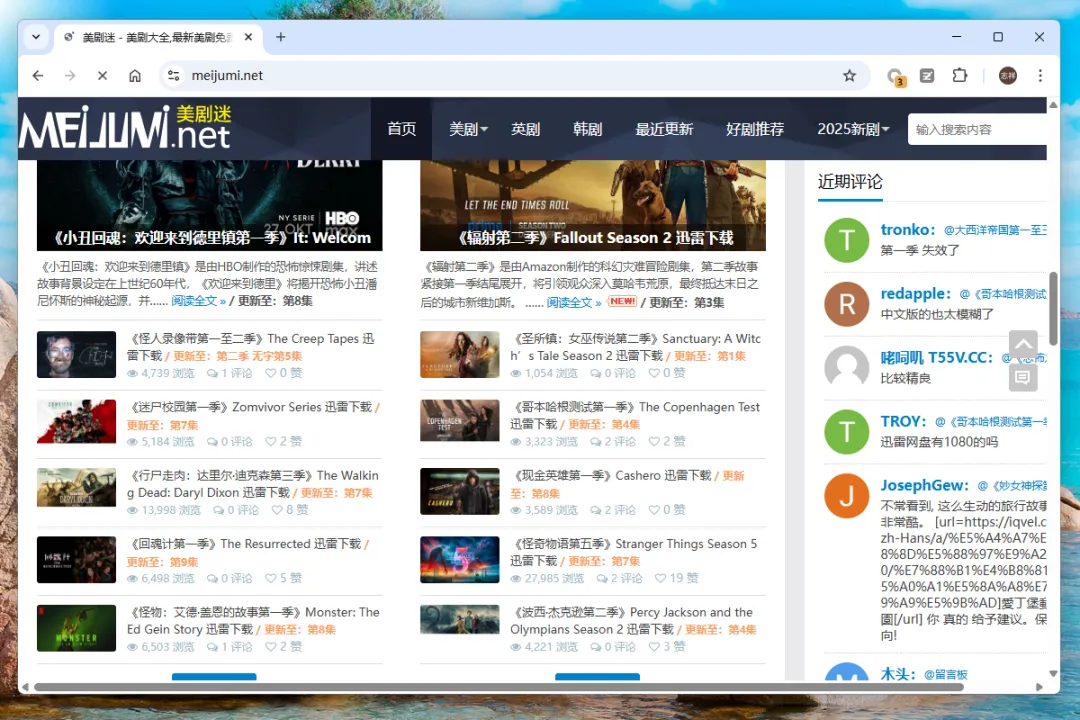This screenshot has width=1080, height=720.
Task: Focus the 输入搜索内容 search box
Action: (x=977, y=130)
